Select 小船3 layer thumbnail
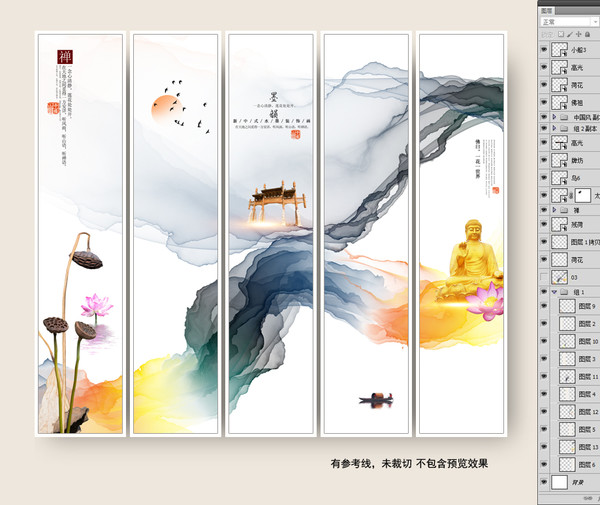 pyautogui.click(x=559, y=50)
